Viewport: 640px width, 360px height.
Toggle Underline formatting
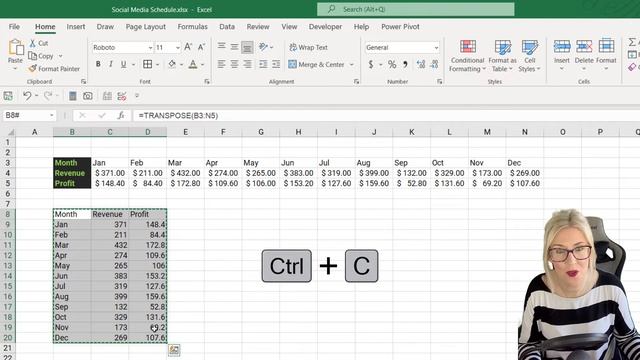(123, 64)
